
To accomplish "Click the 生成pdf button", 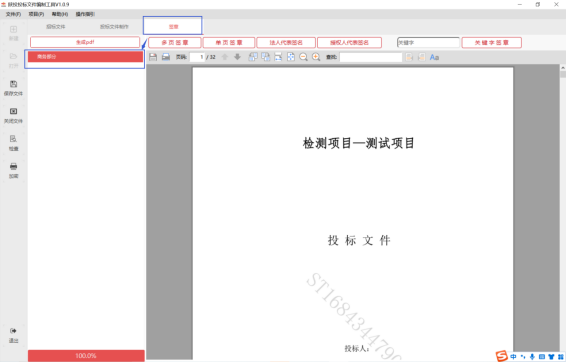I will click(85, 42).
